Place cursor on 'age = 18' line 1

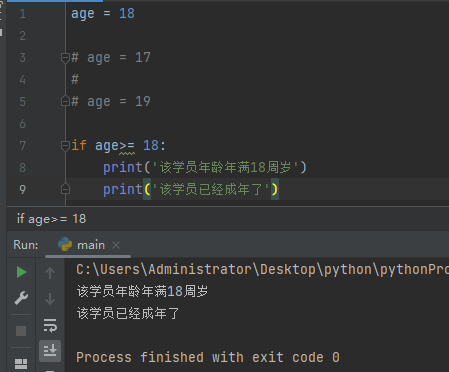point(103,14)
